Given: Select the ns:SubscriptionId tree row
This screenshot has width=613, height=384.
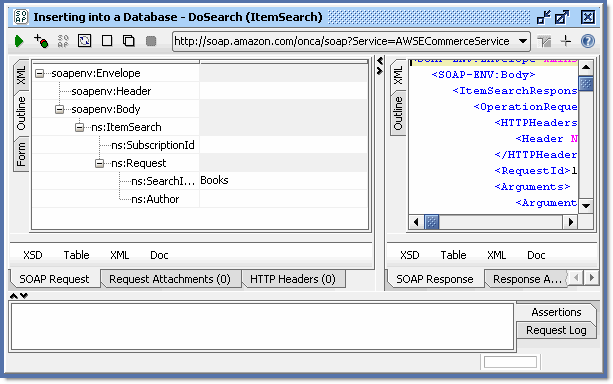Looking at the screenshot, I should (x=153, y=145).
